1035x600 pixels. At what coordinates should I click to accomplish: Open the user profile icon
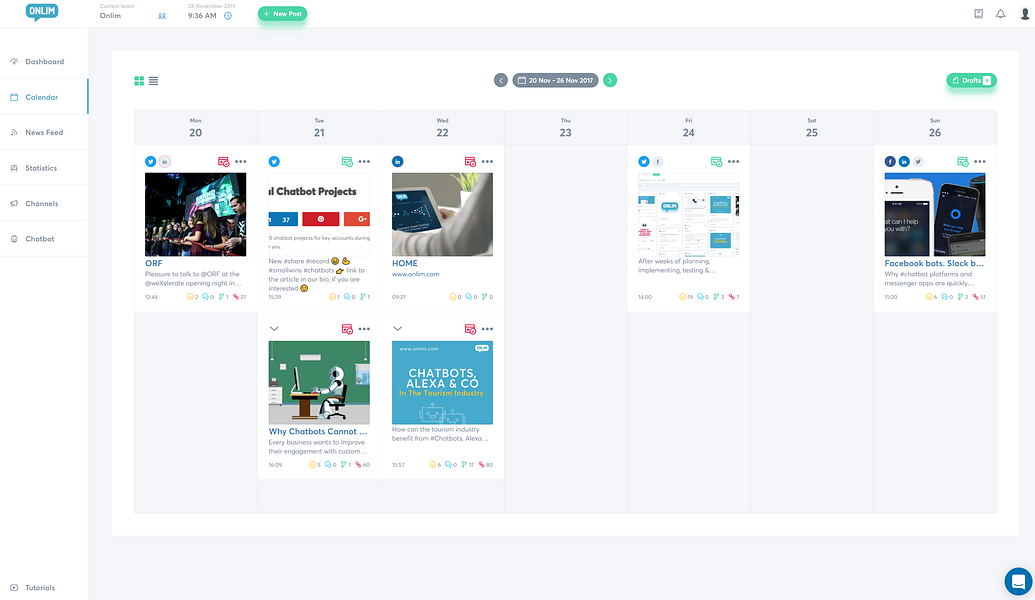[1024, 14]
